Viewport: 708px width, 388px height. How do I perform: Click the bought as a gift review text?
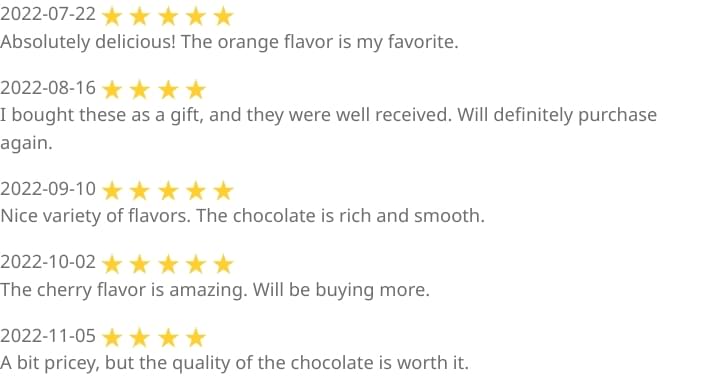(x=329, y=129)
